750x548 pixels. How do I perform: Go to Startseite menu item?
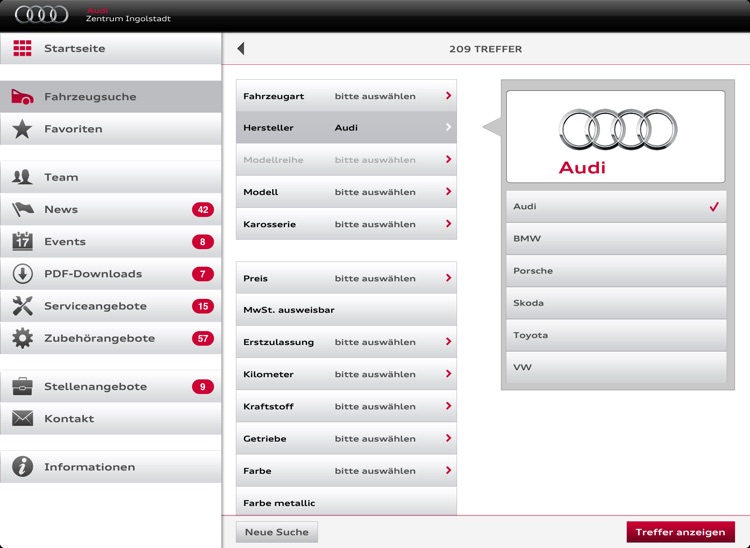pyautogui.click(x=110, y=48)
